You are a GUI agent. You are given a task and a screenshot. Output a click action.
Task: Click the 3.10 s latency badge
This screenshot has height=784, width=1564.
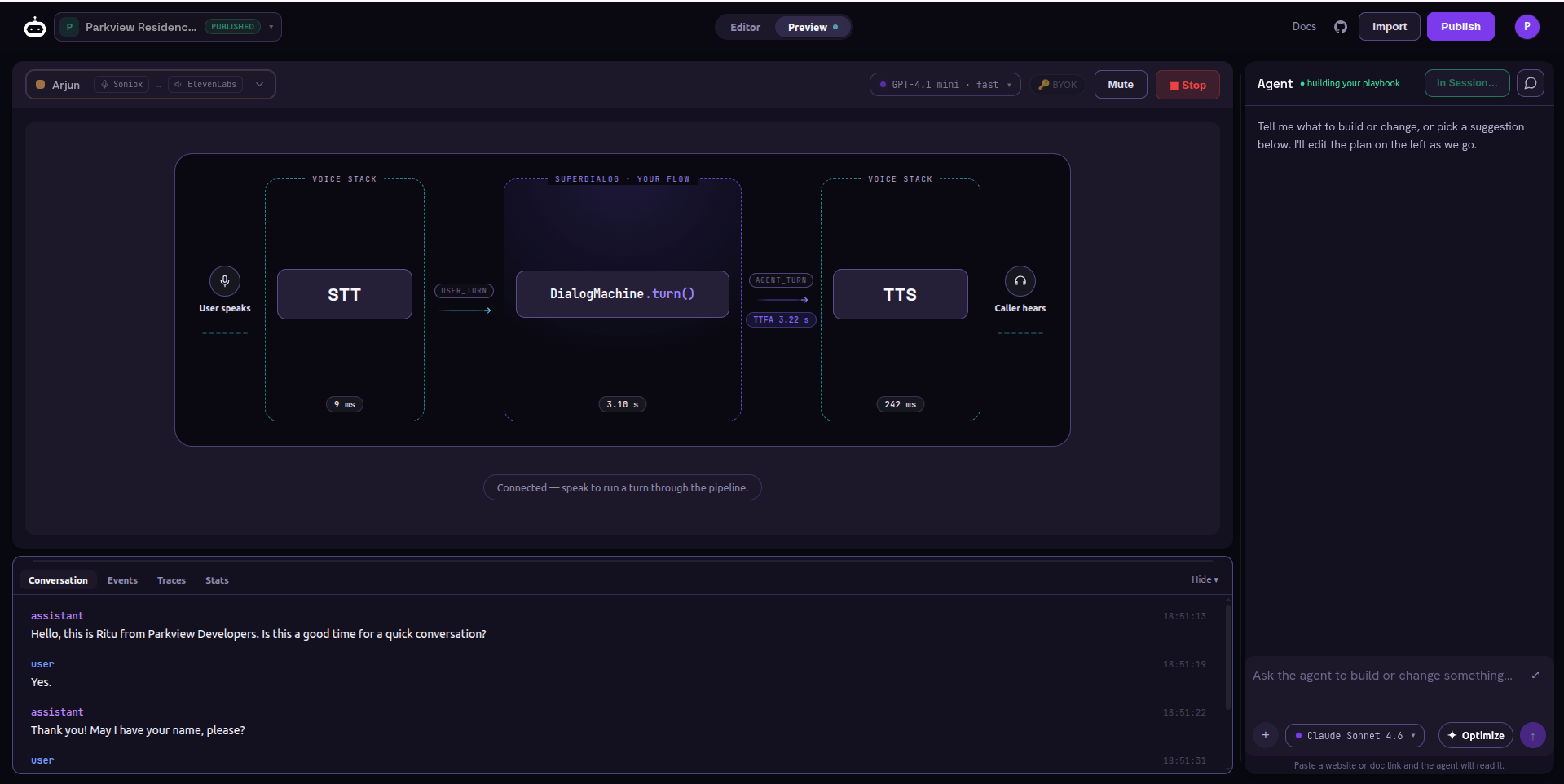click(623, 404)
